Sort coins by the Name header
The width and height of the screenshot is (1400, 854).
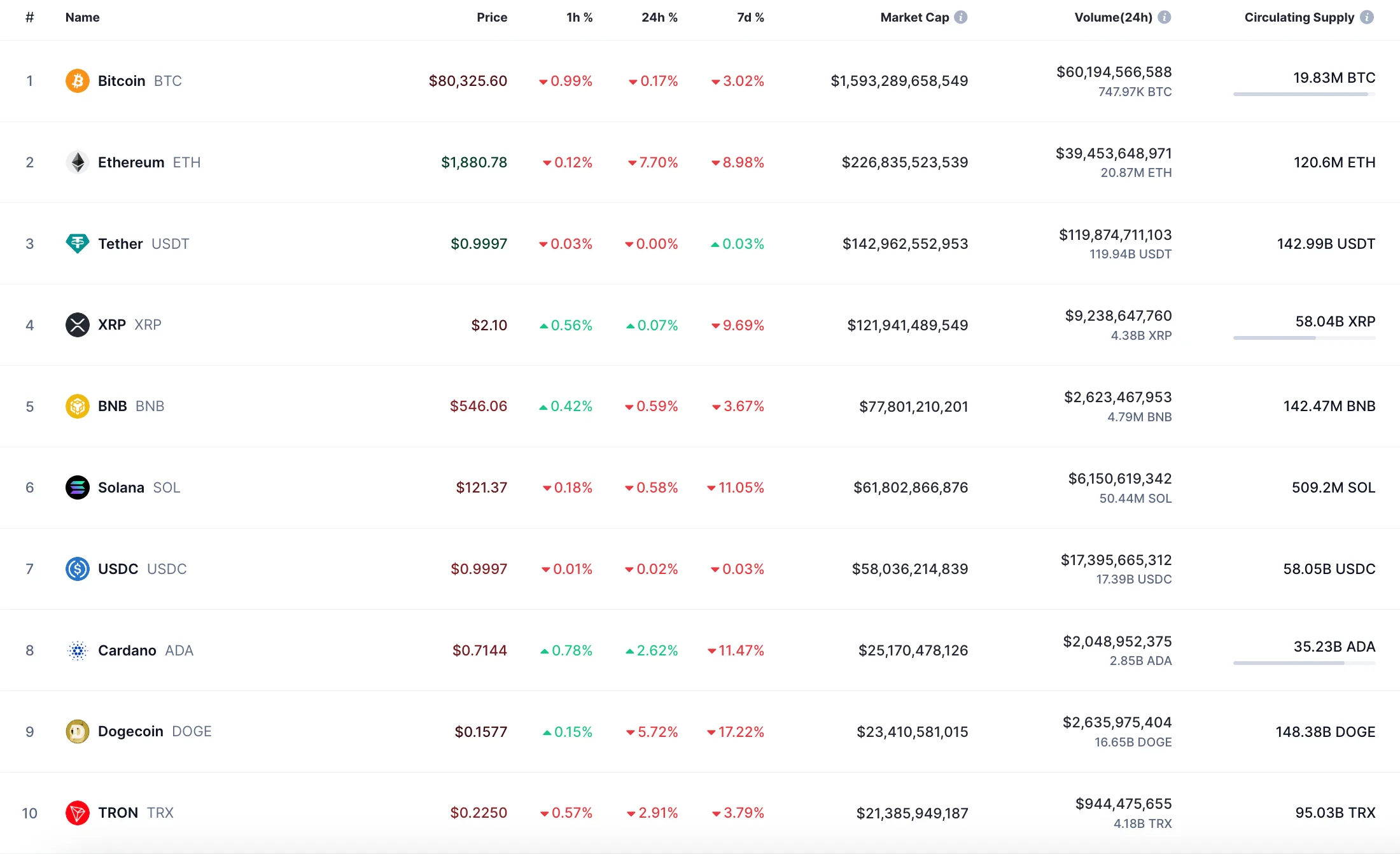(x=82, y=17)
